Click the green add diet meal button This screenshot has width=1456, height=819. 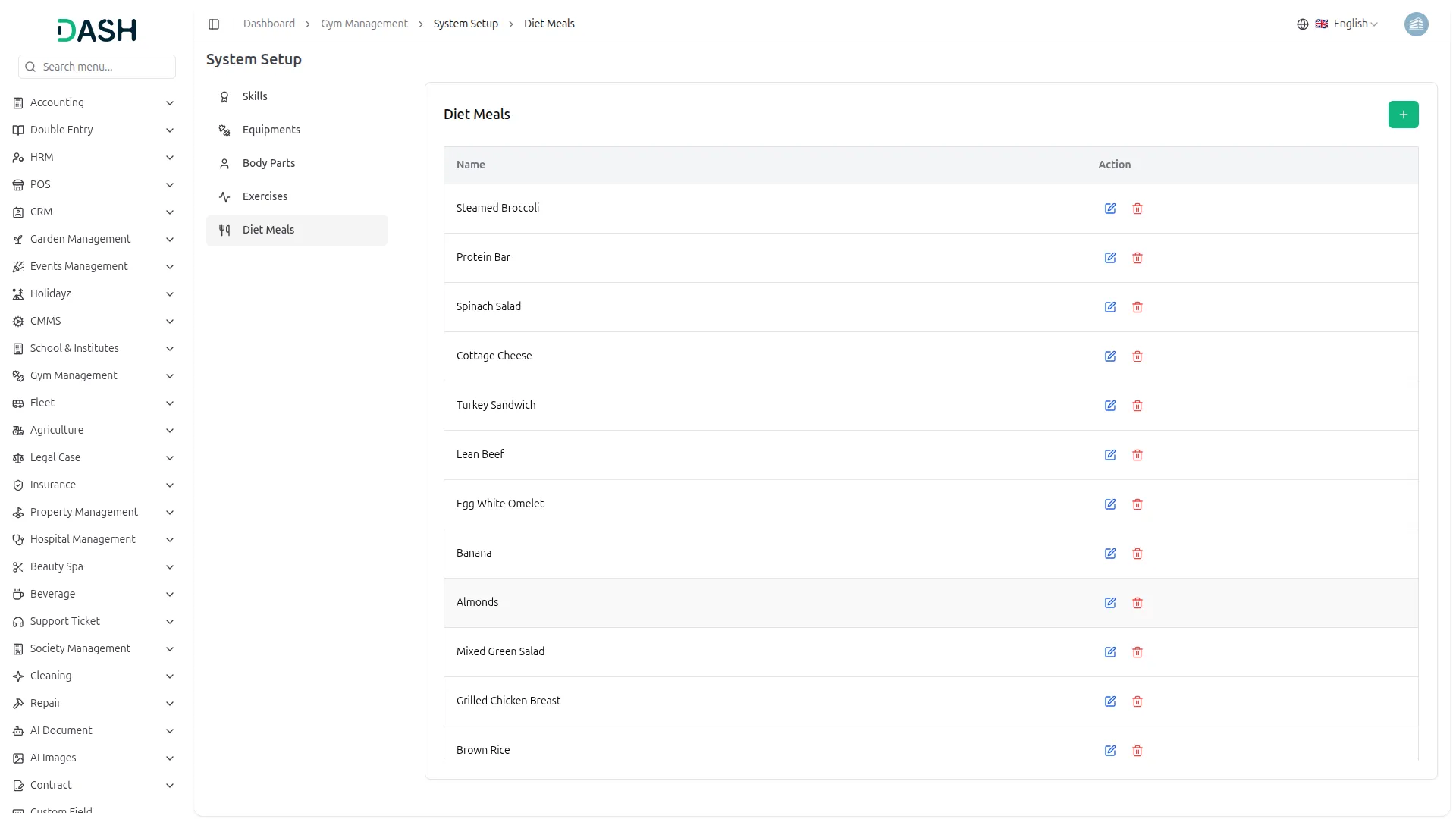tap(1403, 115)
